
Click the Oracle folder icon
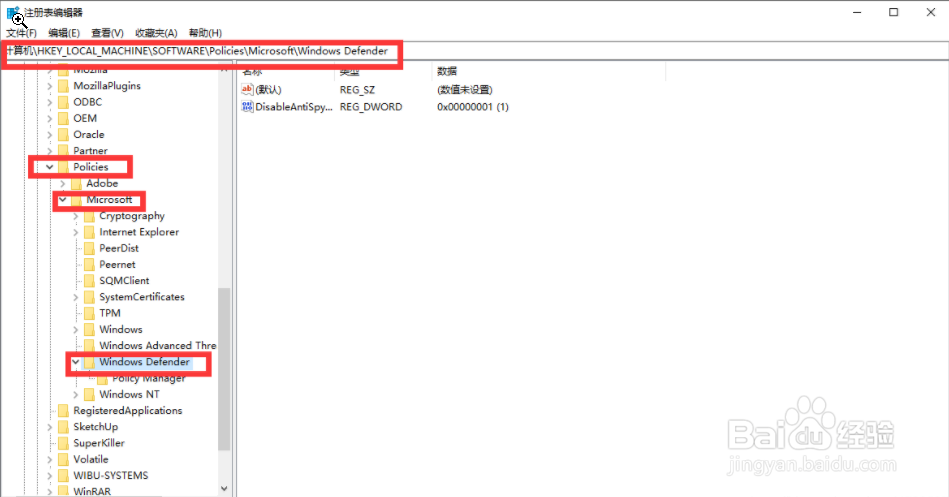click(63, 135)
